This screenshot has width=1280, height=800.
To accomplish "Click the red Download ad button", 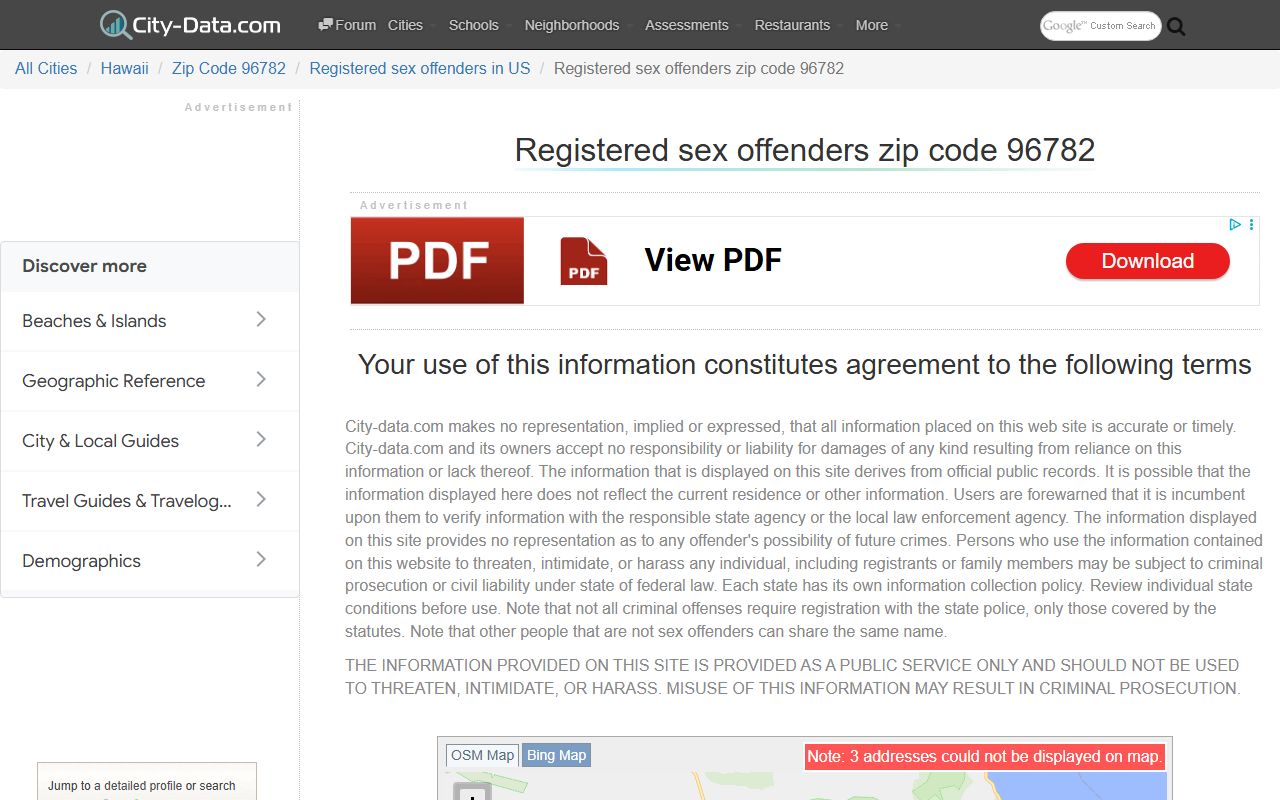I will pos(1147,261).
